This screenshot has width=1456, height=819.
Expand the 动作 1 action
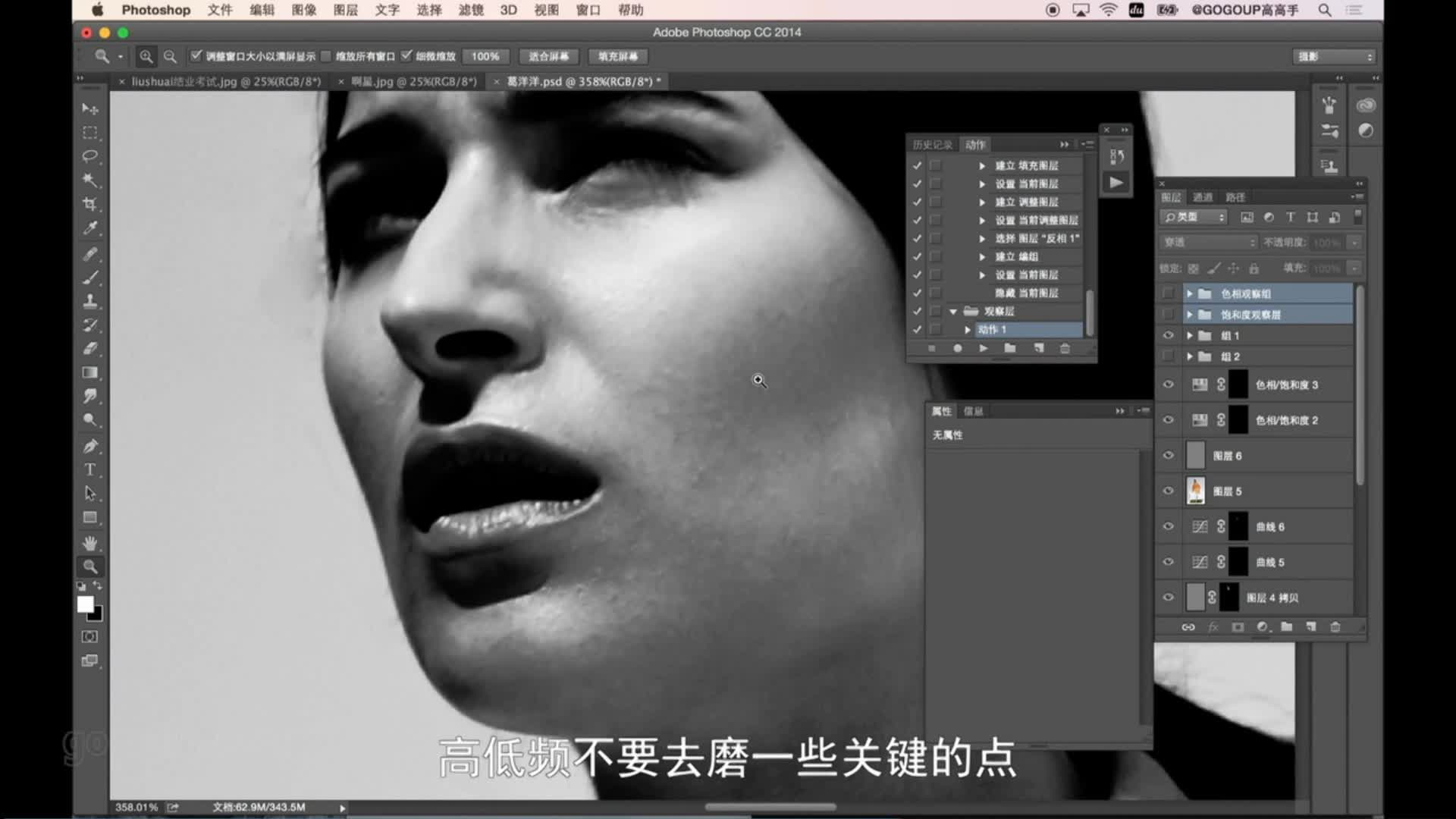point(968,330)
